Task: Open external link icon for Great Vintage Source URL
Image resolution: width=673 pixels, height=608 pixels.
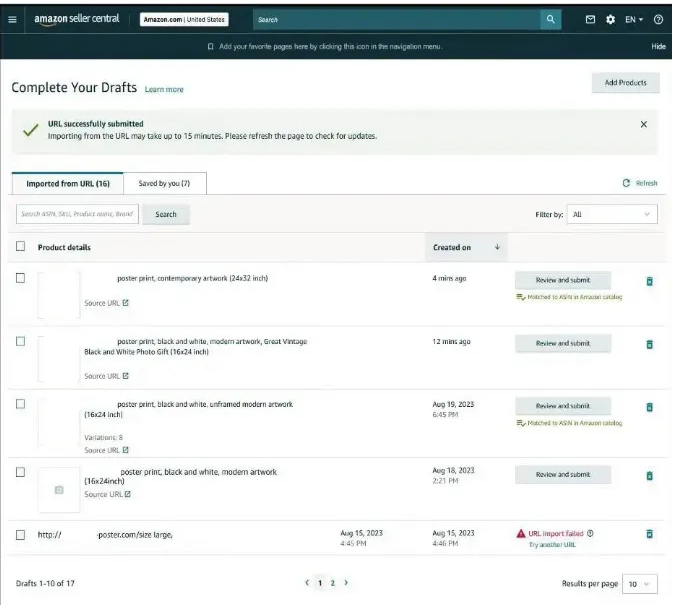Action: coord(125,375)
